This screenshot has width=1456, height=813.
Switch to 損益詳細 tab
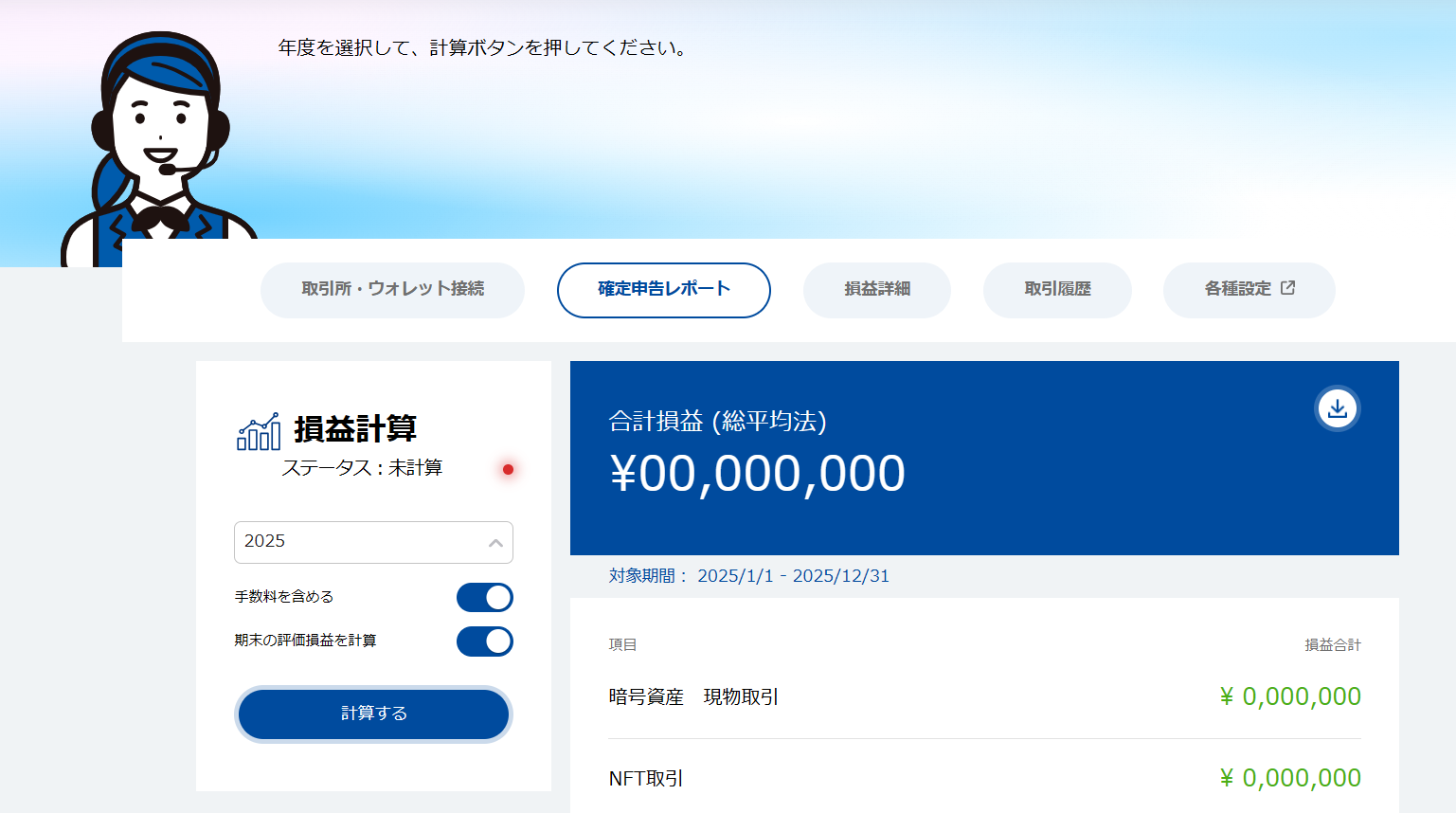click(x=877, y=290)
